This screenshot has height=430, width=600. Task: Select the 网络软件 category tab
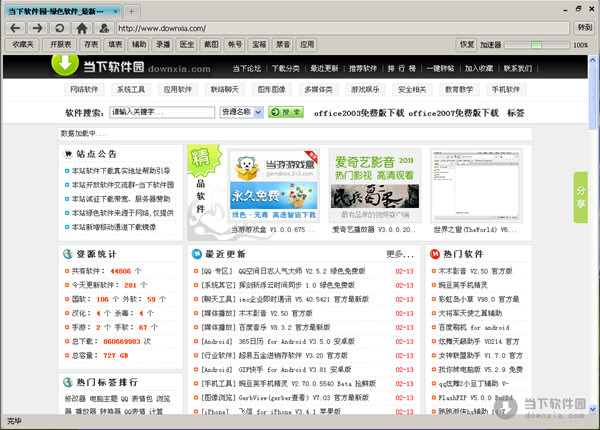pyautogui.click(x=84, y=90)
